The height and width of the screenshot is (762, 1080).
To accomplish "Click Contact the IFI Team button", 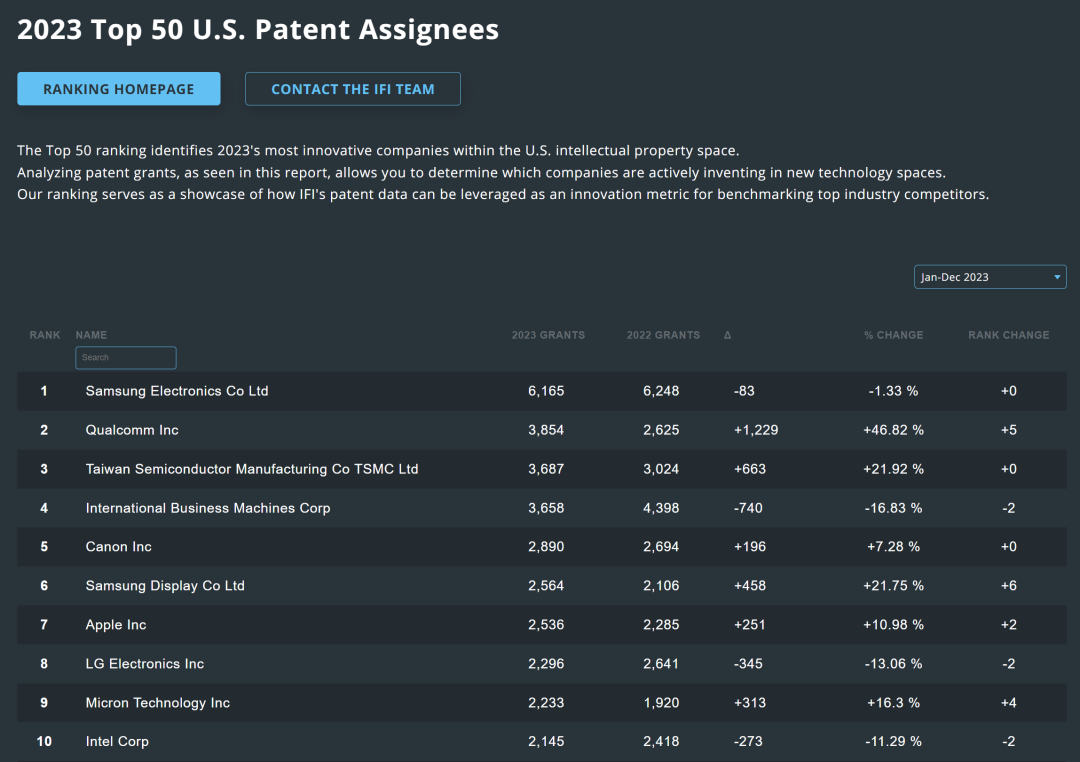I will [x=353, y=89].
